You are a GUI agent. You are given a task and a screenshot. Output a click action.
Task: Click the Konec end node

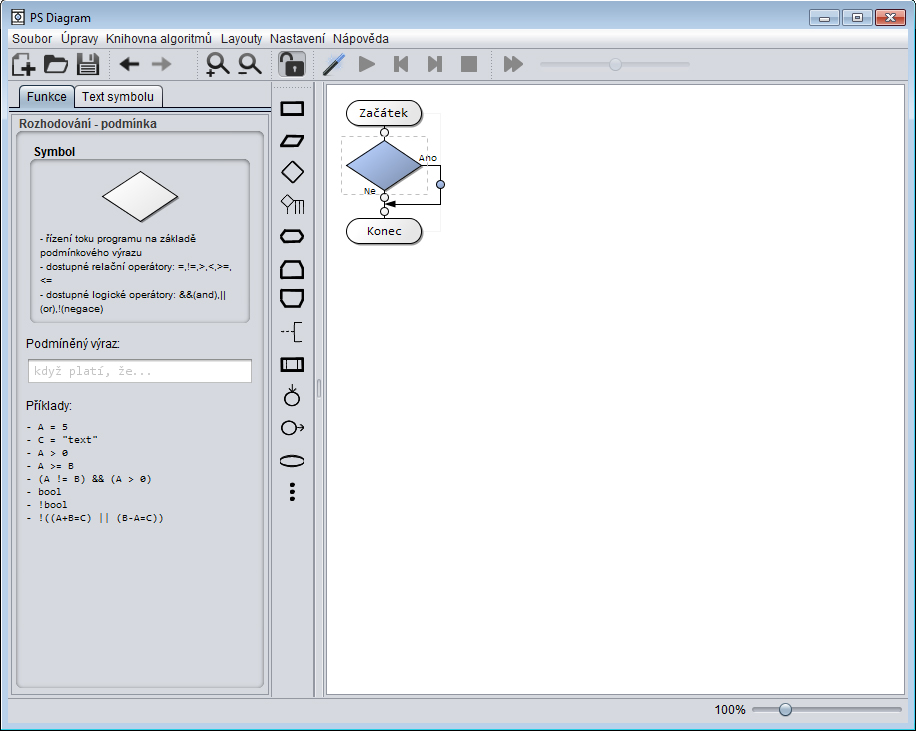[x=384, y=231]
